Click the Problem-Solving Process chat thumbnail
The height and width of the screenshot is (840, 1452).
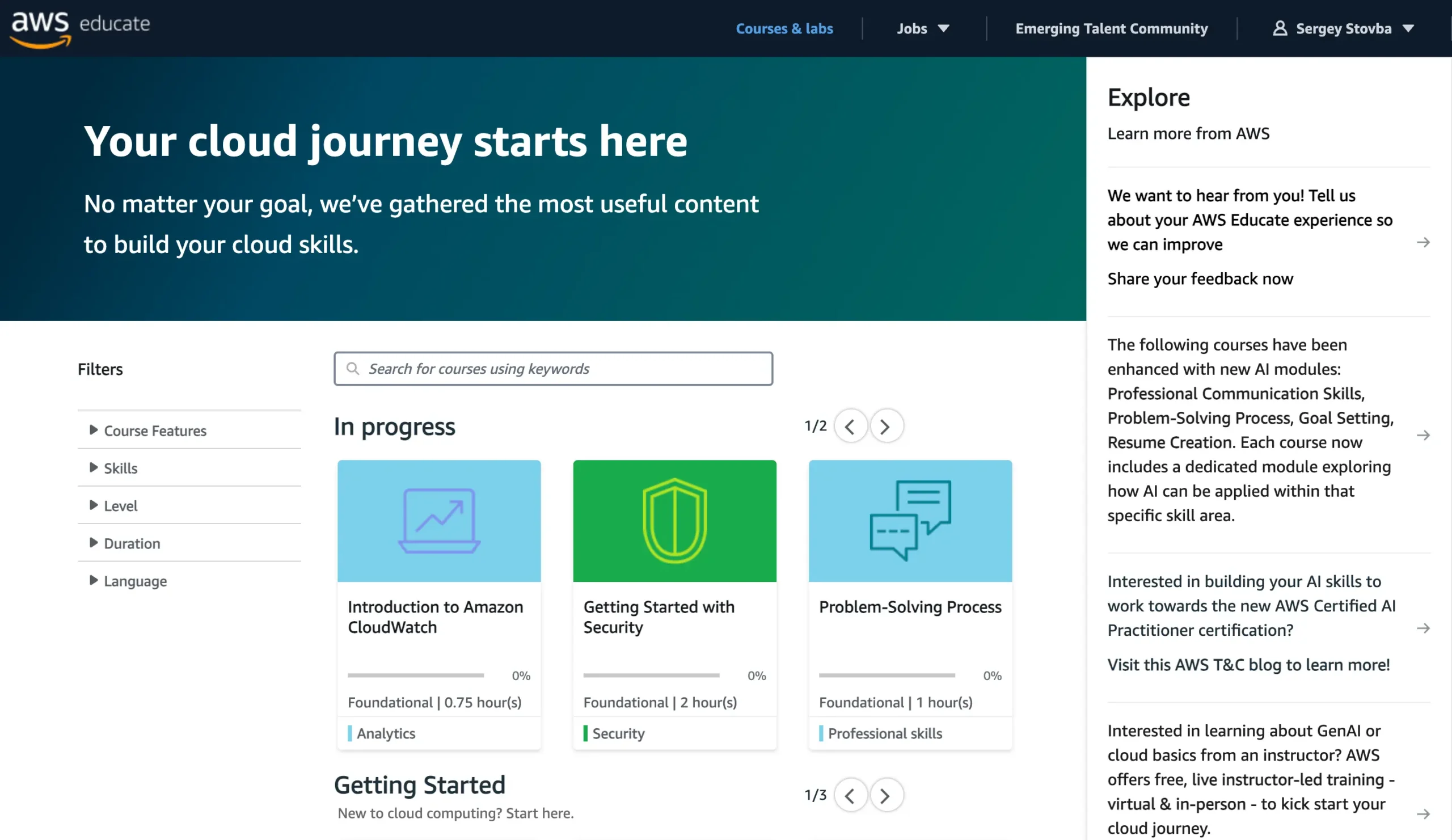[x=910, y=521]
